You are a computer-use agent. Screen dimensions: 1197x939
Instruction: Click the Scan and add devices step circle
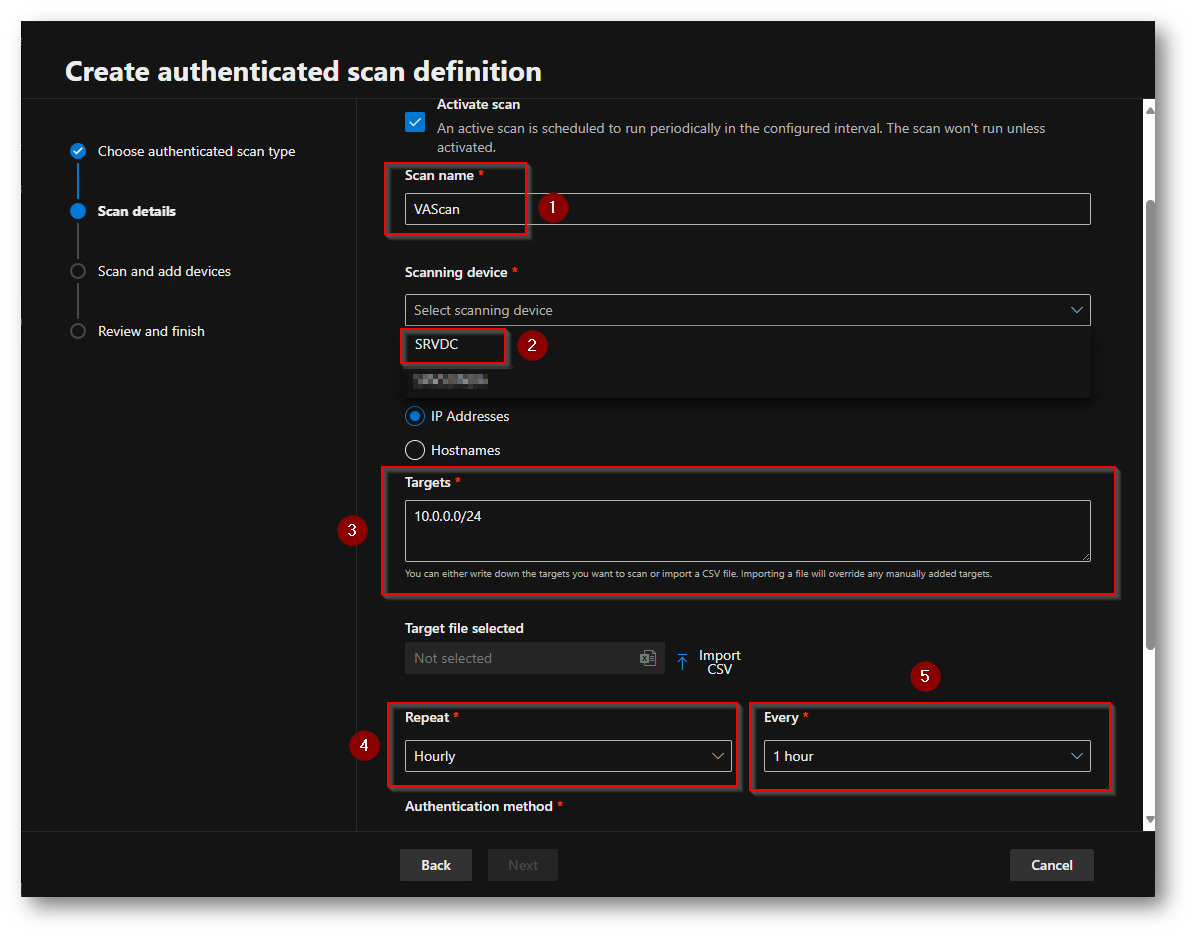coord(78,271)
